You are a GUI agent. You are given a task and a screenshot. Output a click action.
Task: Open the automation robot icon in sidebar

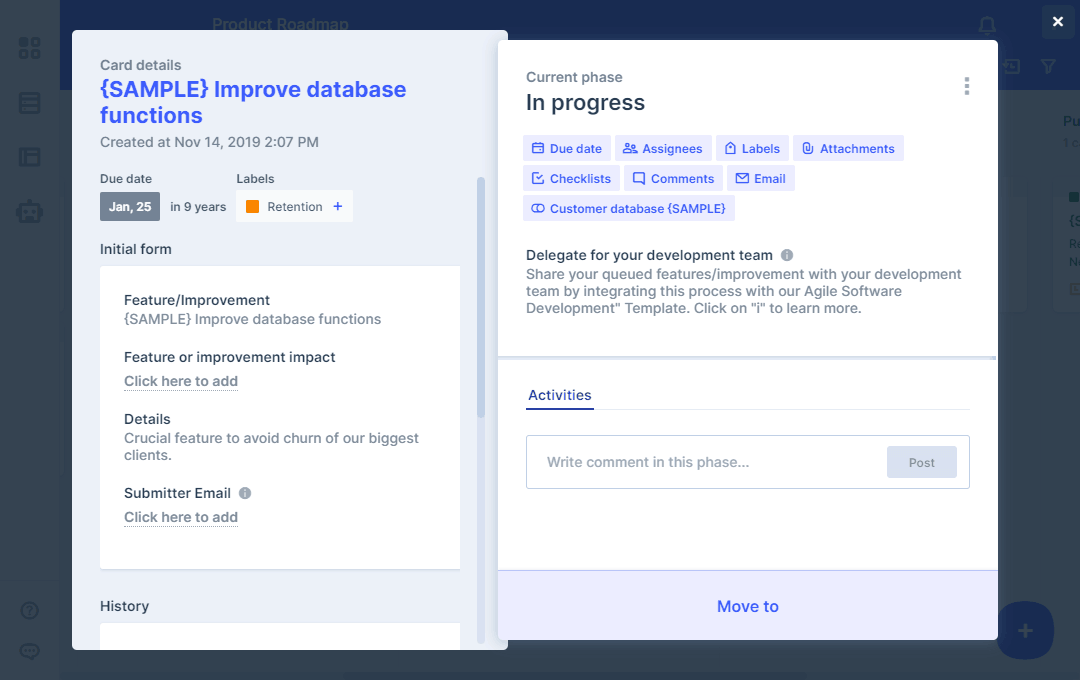tap(30, 211)
